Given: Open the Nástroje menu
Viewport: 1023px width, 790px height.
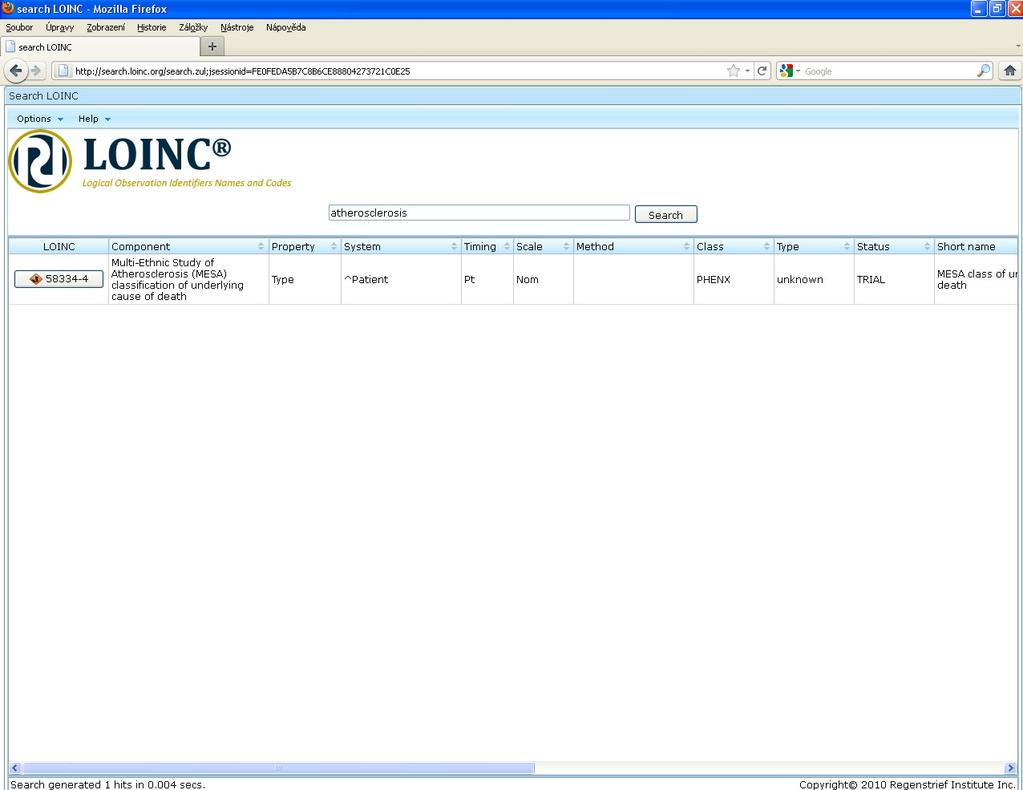Looking at the screenshot, I should (x=237, y=27).
